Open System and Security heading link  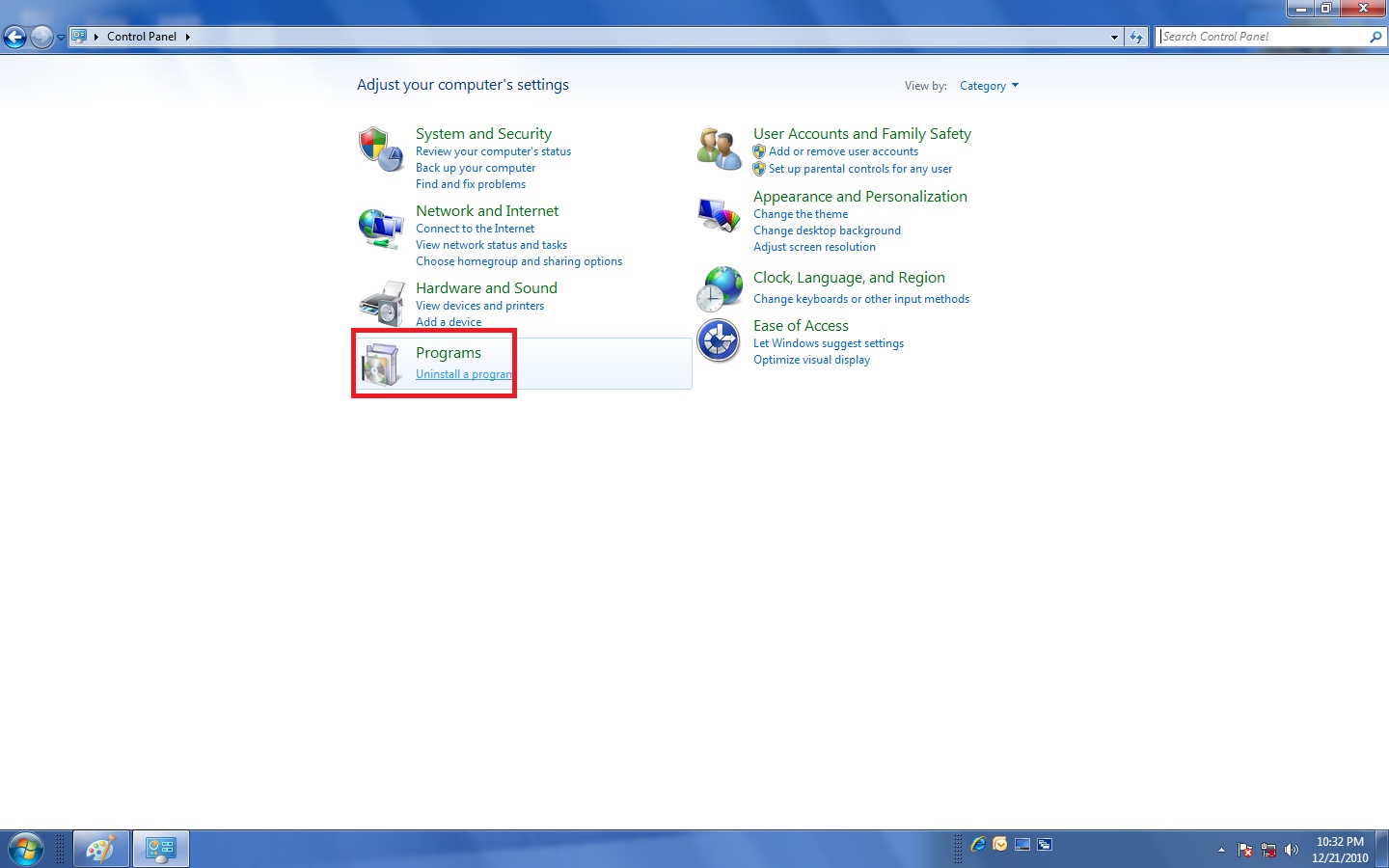point(483,133)
